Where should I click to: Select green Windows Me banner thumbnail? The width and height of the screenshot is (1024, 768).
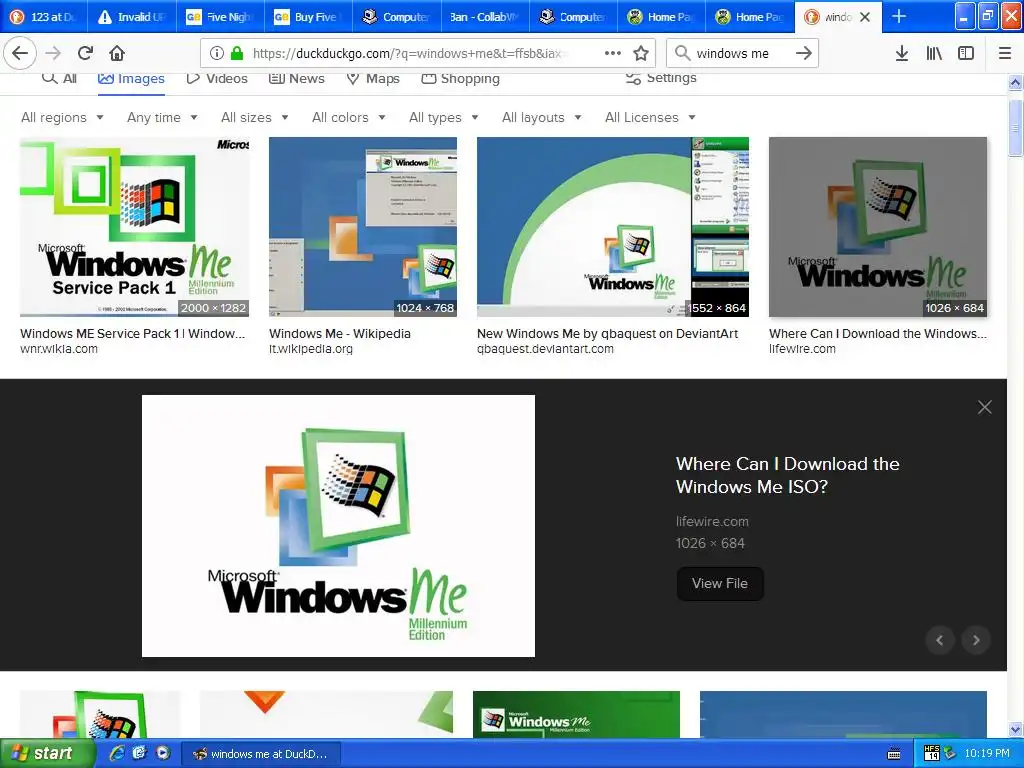576,714
